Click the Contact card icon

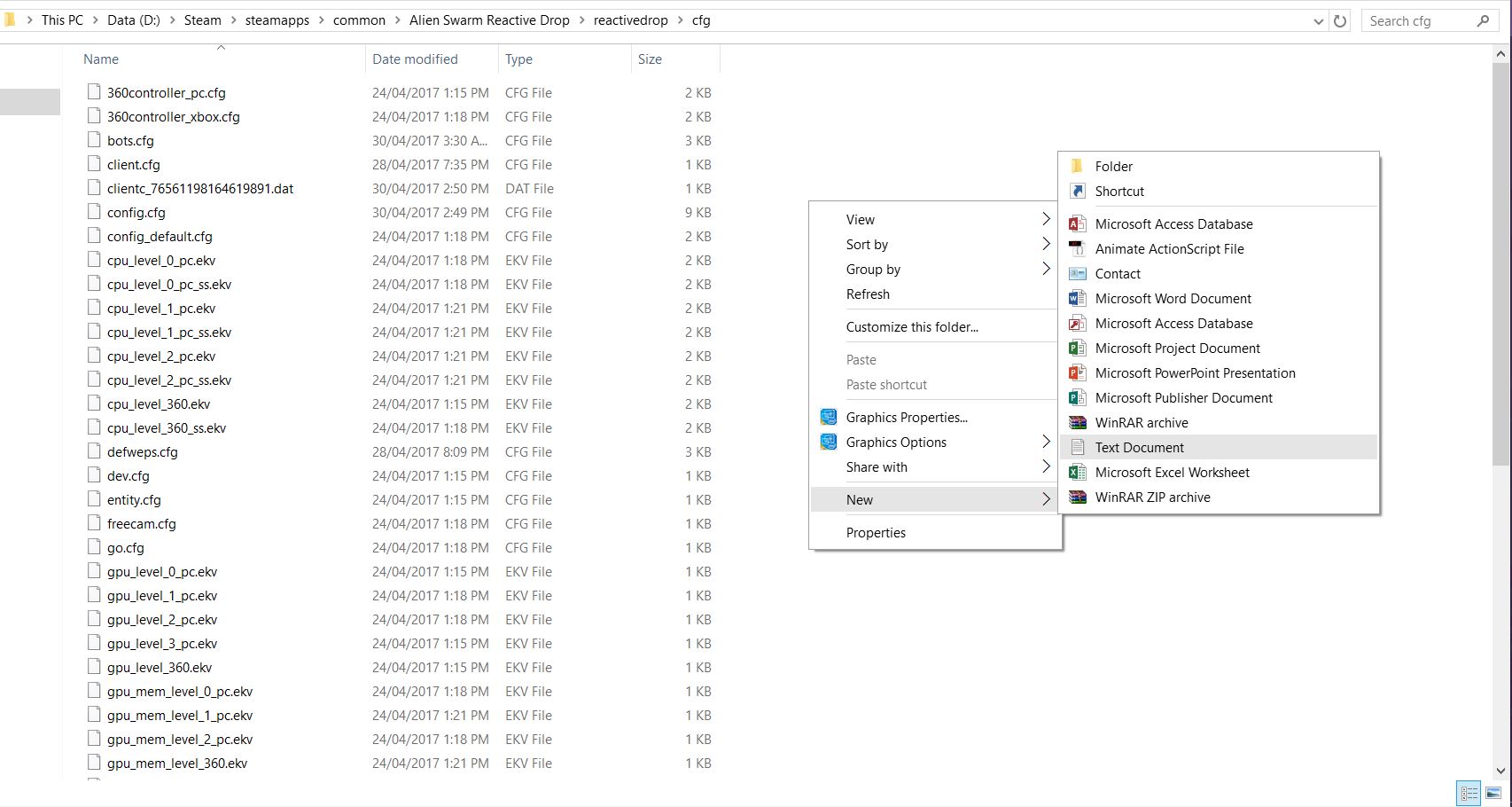pyautogui.click(x=1077, y=274)
